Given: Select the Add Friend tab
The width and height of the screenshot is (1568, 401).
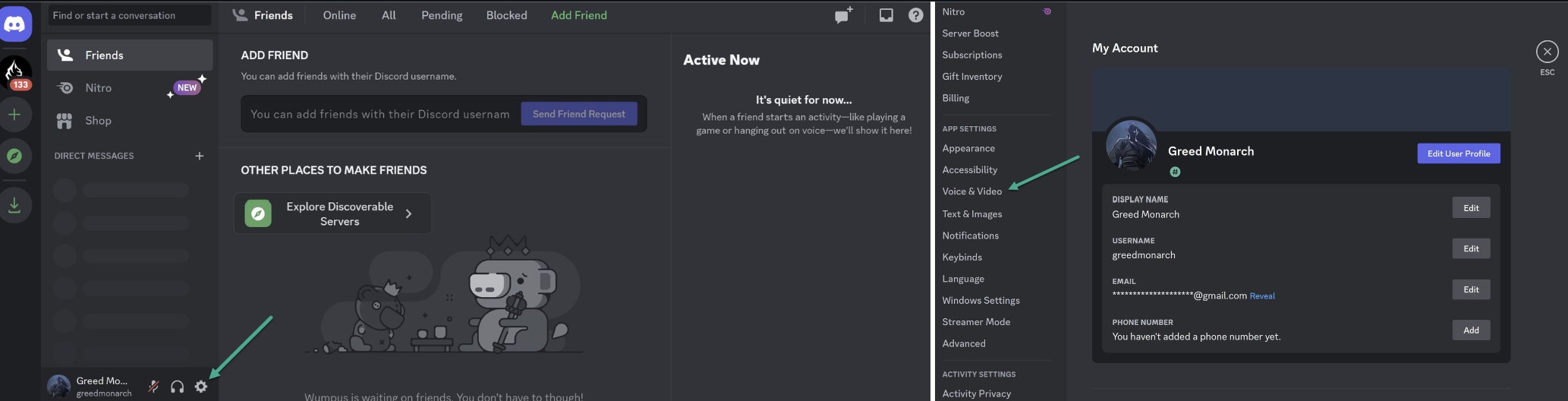Looking at the screenshot, I should (x=579, y=15).
